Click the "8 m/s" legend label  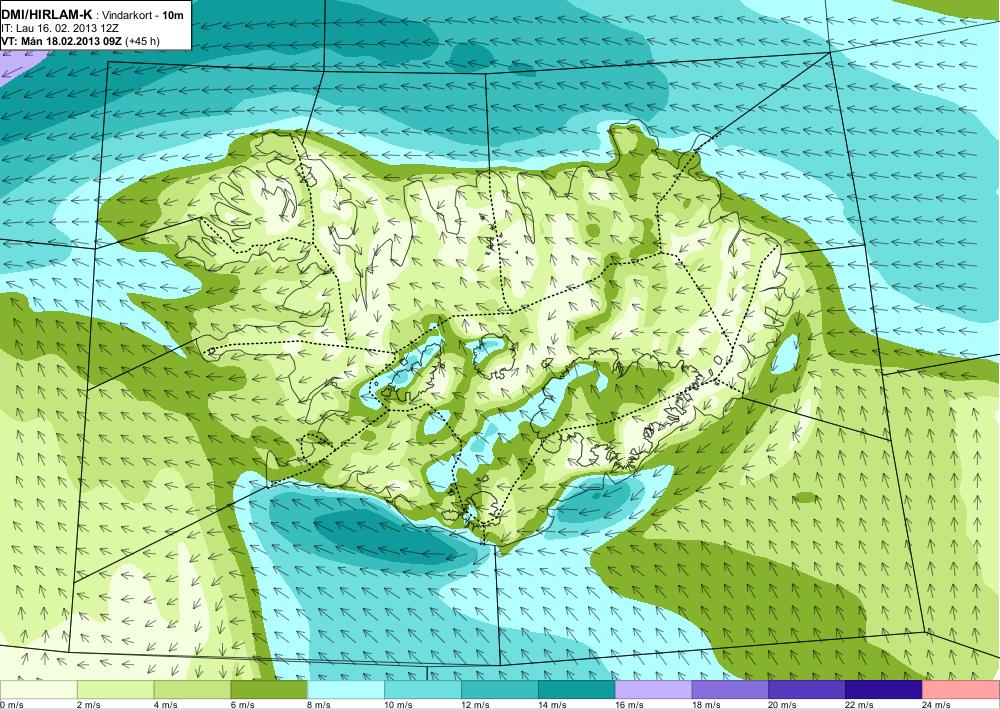click(320, 705)
